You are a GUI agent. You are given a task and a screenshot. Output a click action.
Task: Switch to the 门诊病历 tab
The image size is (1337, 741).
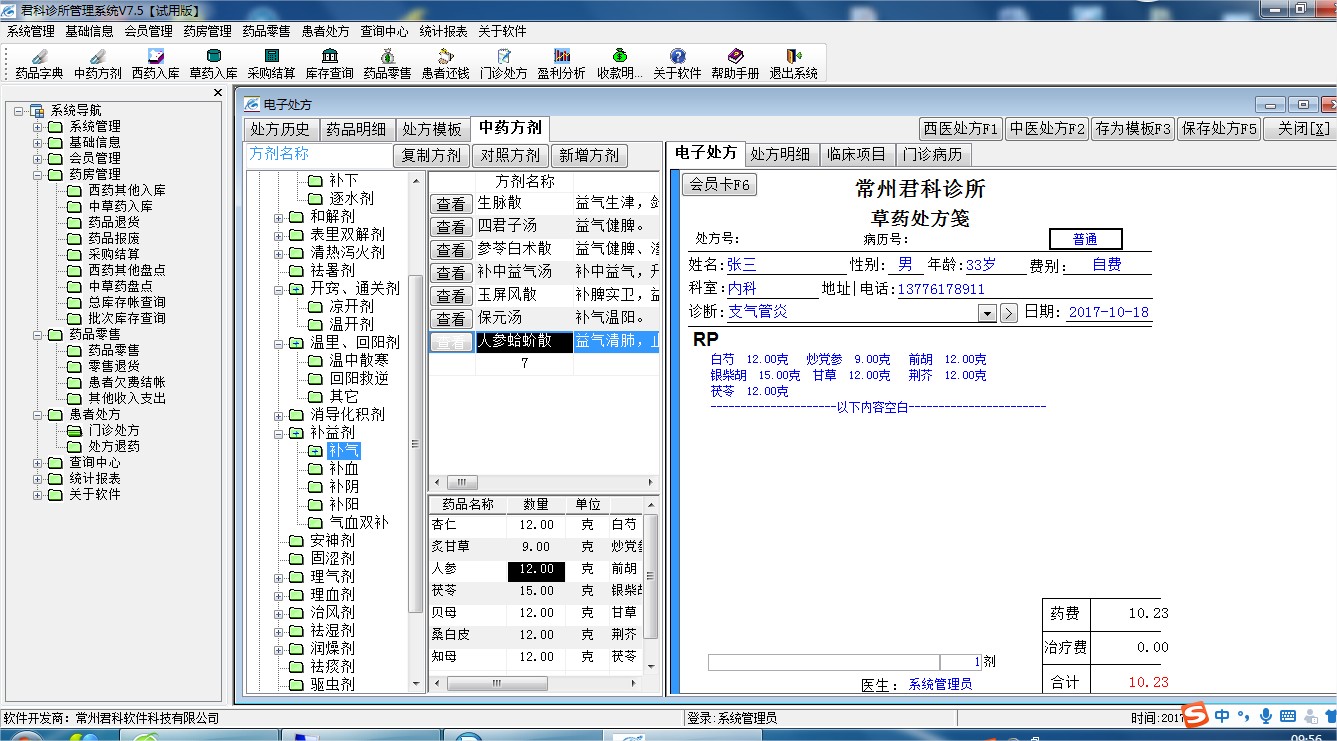click(932, 154)
